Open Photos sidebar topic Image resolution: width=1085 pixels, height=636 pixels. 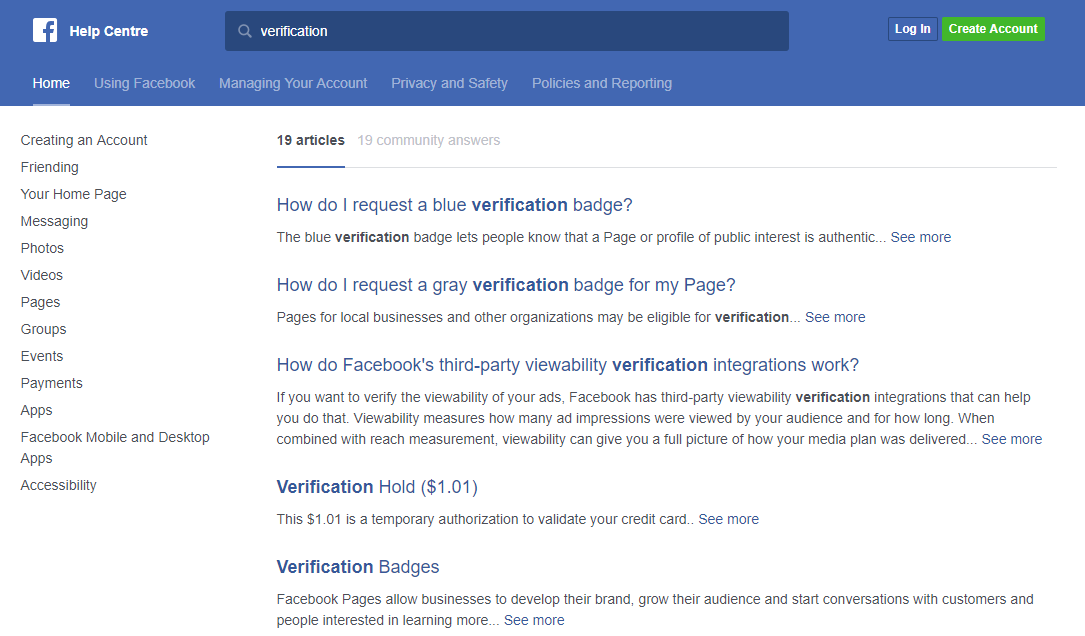click(x=42, y=248)
